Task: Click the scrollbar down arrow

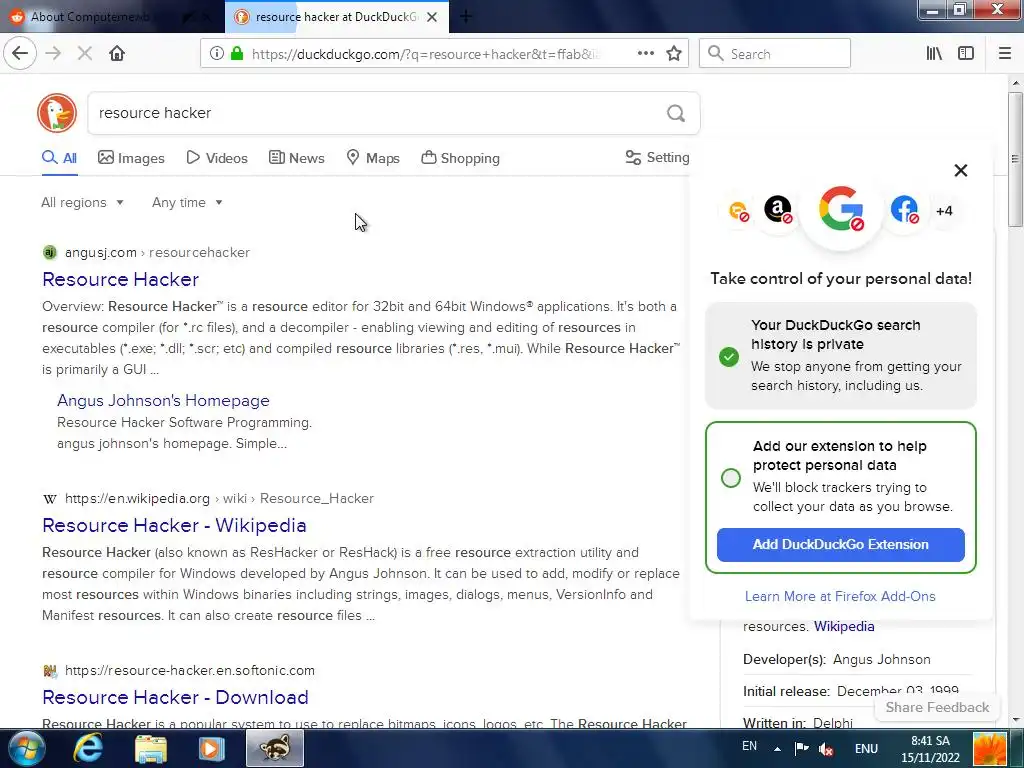Action: 1015,720
